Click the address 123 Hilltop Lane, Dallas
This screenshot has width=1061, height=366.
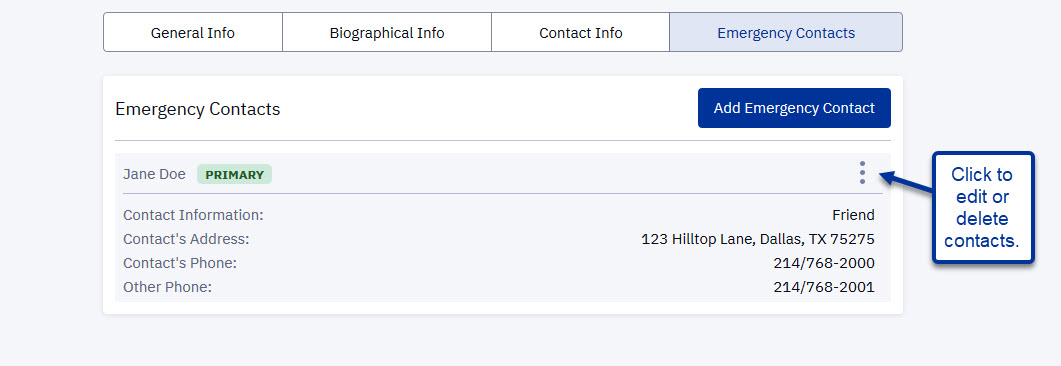[x=758, y=239]
